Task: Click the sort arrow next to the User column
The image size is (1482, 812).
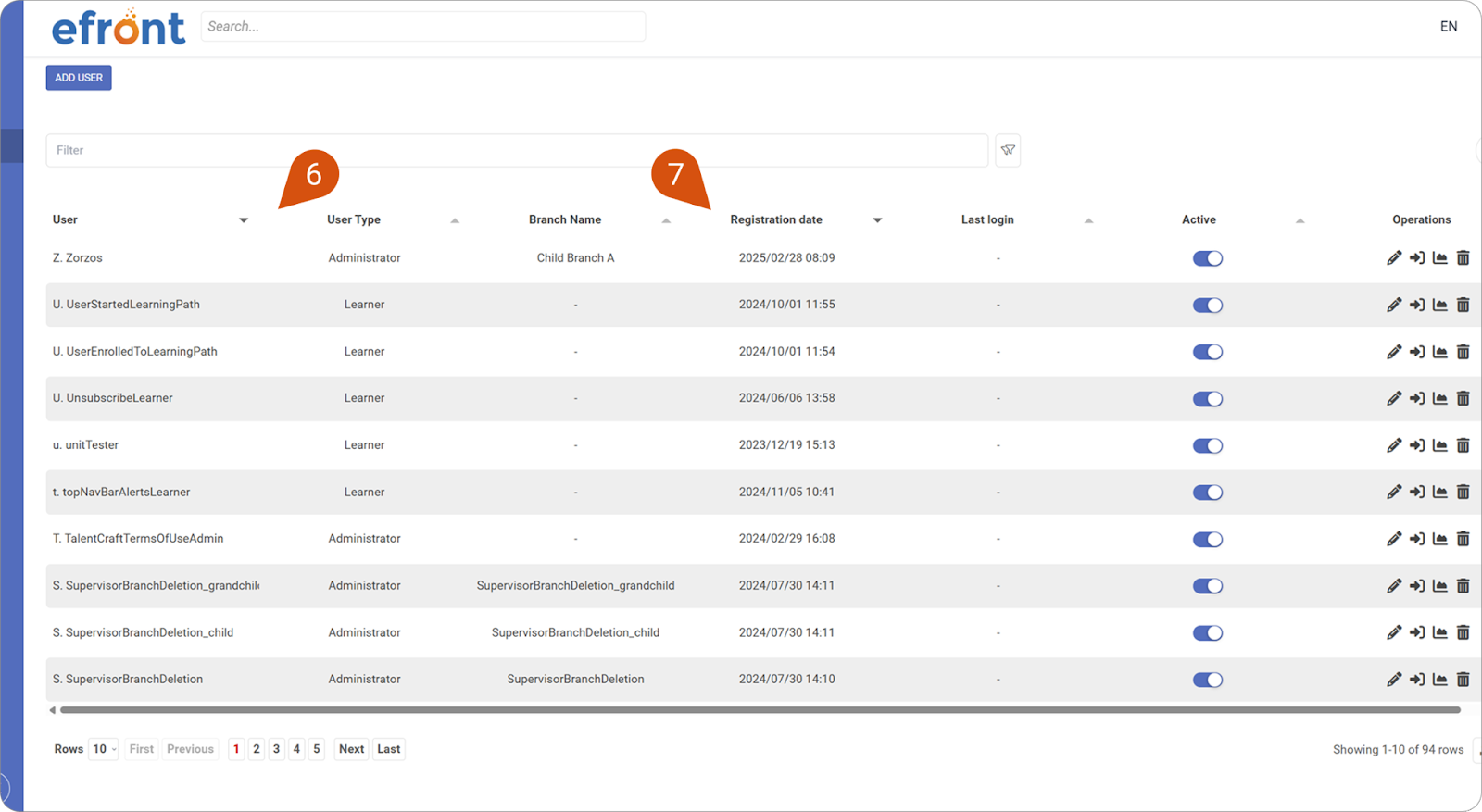Action: (x=244, y=220)
